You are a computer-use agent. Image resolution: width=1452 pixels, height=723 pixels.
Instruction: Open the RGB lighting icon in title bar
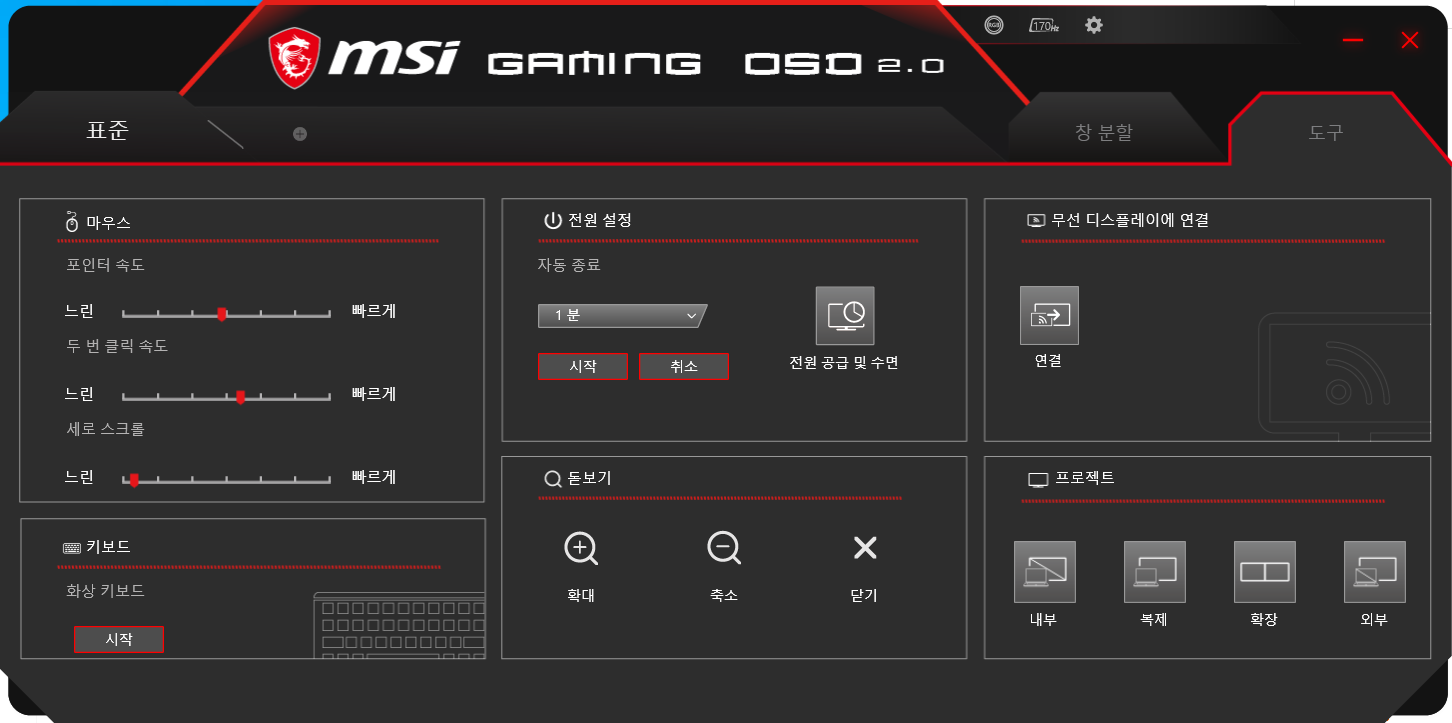993,26
